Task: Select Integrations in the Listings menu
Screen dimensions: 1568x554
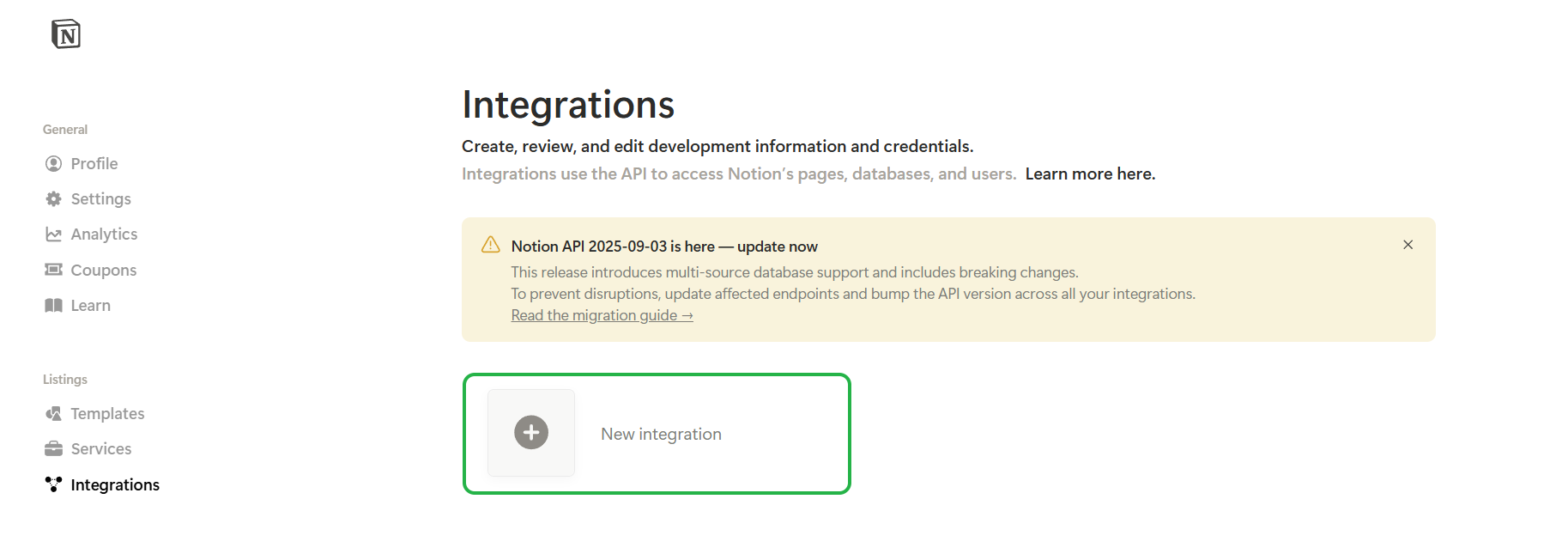Action: click(x=115, y=485)
